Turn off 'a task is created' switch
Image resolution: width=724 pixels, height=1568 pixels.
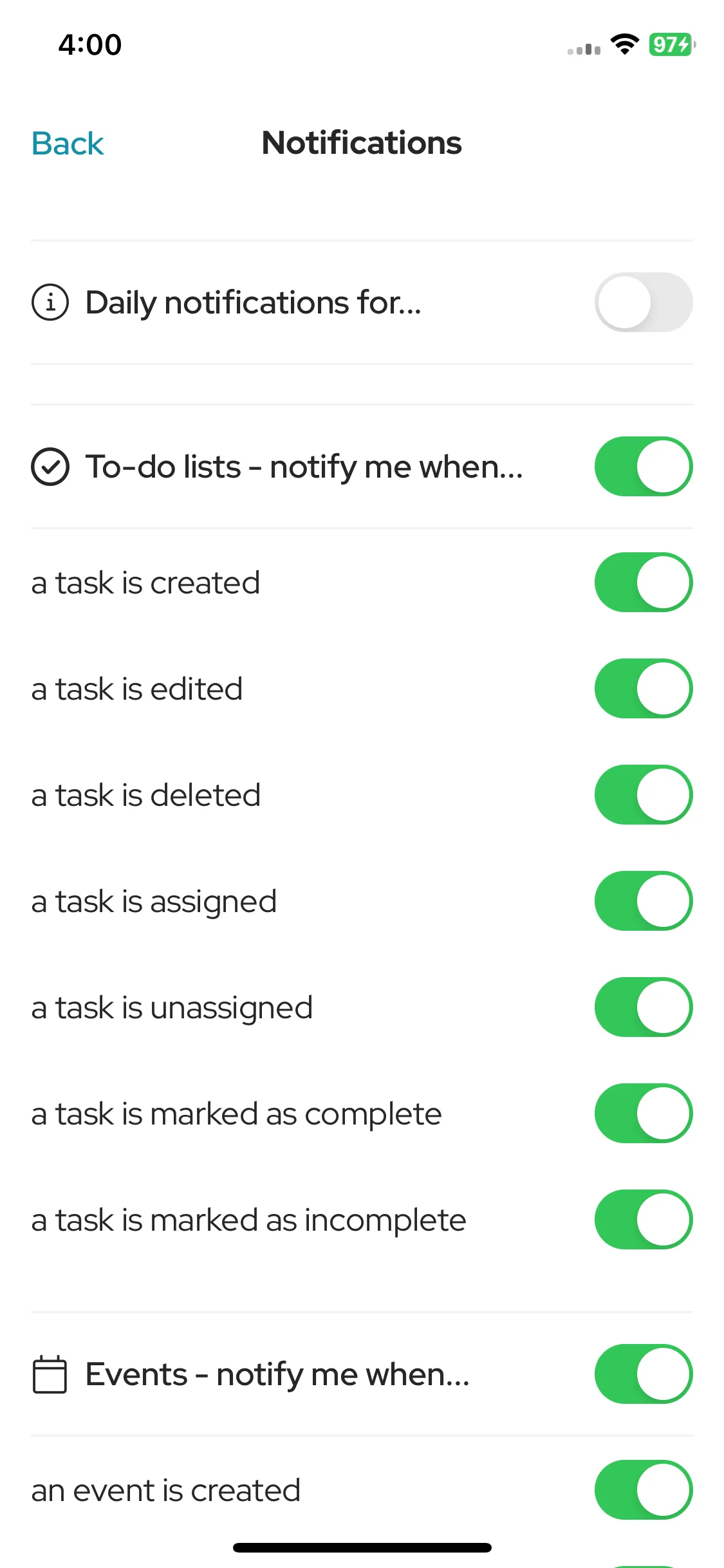(644, 583)
